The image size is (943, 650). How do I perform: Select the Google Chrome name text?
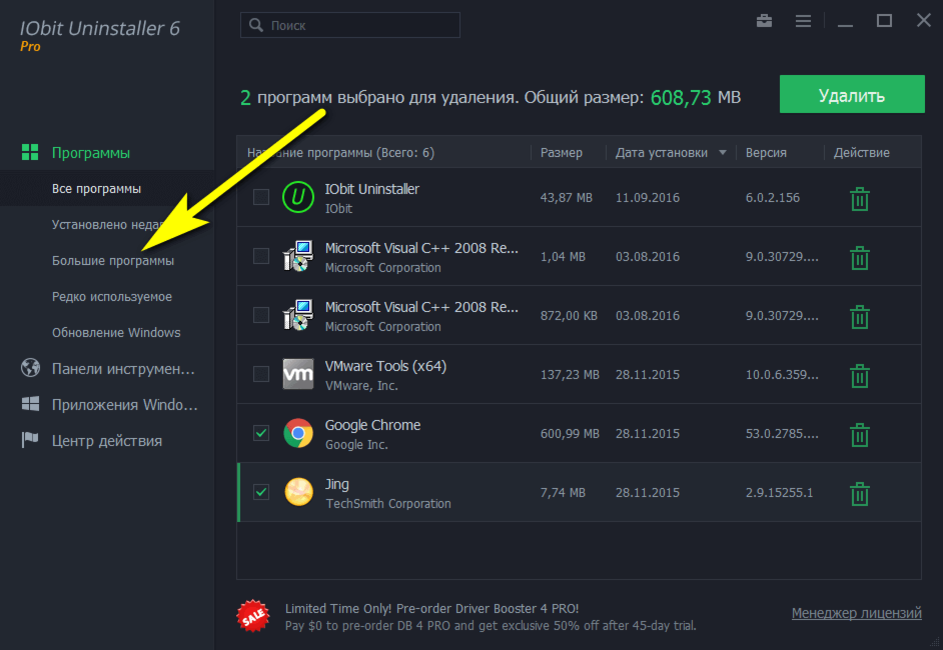tap(373, 425)
